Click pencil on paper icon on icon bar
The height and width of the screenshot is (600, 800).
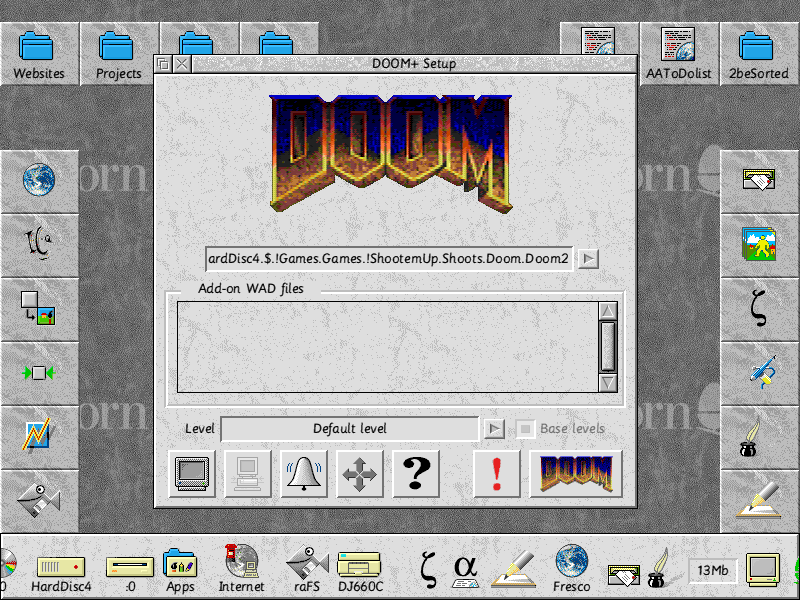[514, 569]
